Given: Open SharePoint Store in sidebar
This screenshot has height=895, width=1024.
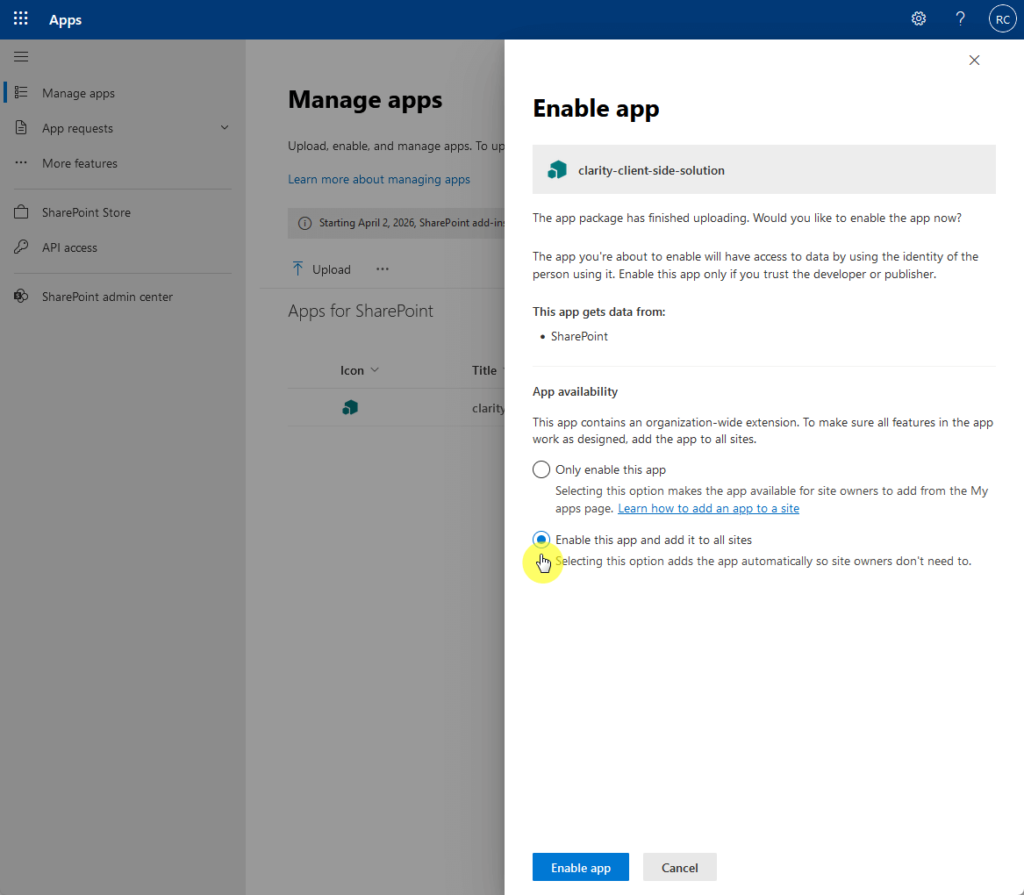Looking at the screenshot, I should click(x=86, y=212).
